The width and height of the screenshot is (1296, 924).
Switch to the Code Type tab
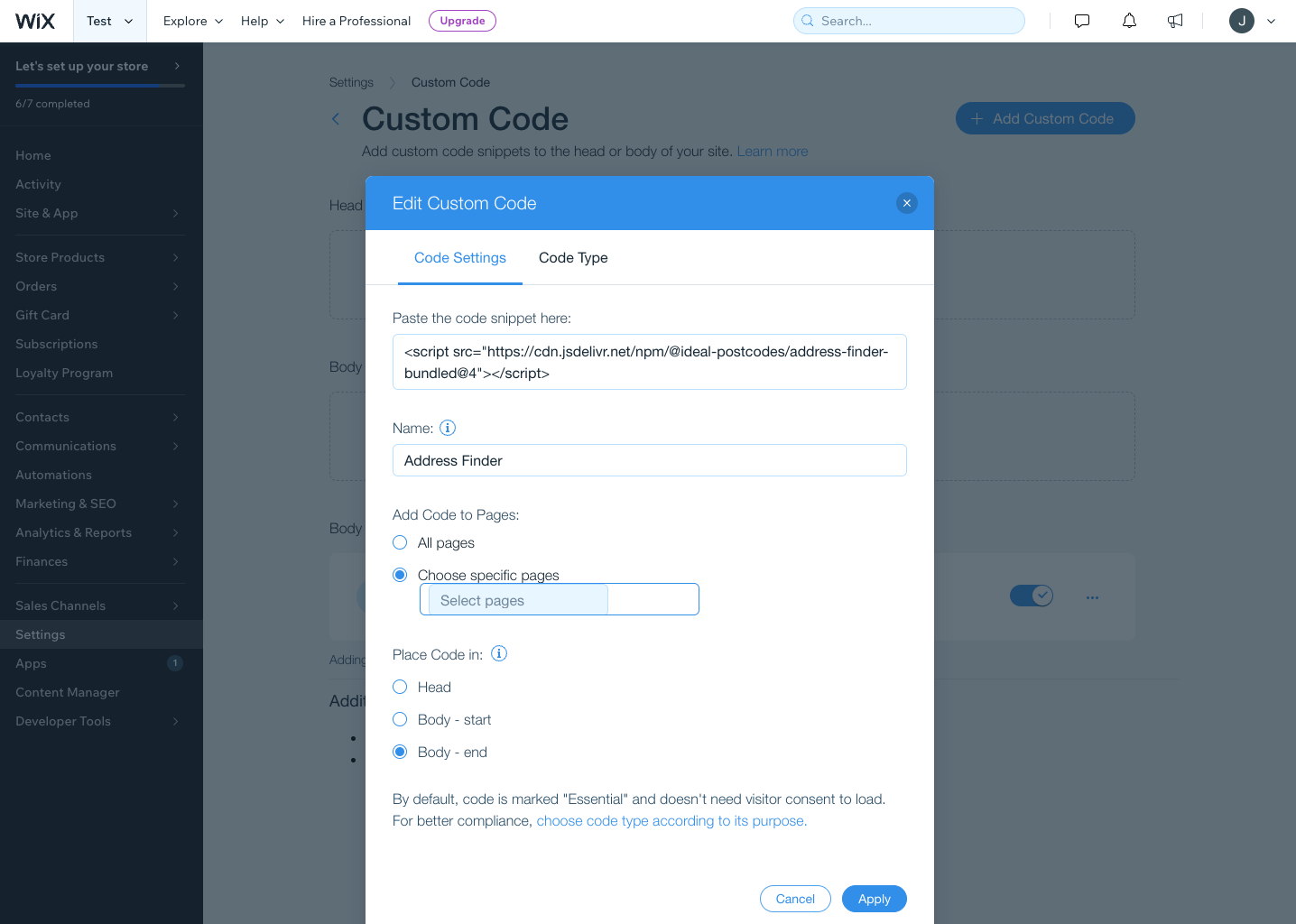(x=573, y=258)
